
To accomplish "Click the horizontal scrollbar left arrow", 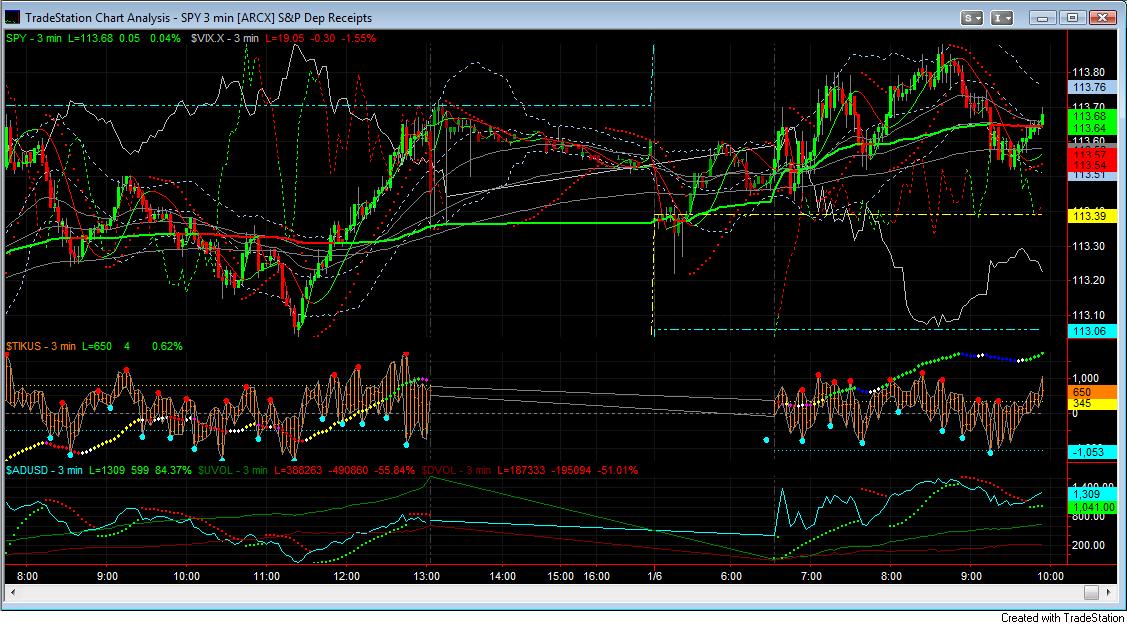I will pos(12,592).
